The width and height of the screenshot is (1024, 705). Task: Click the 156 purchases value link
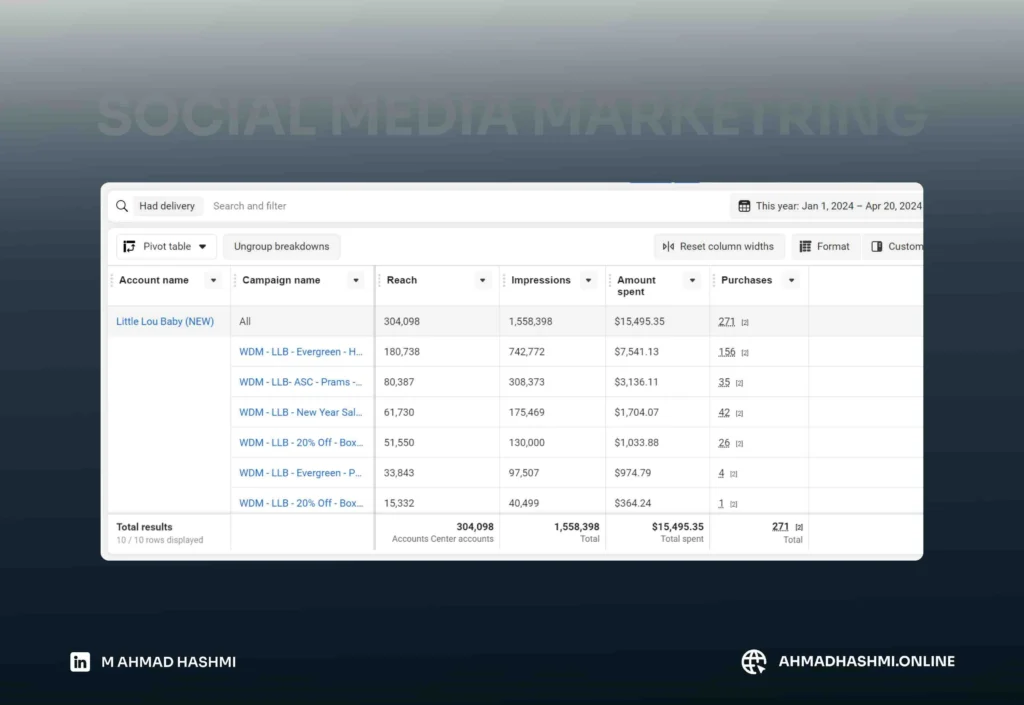coord(727,352)
